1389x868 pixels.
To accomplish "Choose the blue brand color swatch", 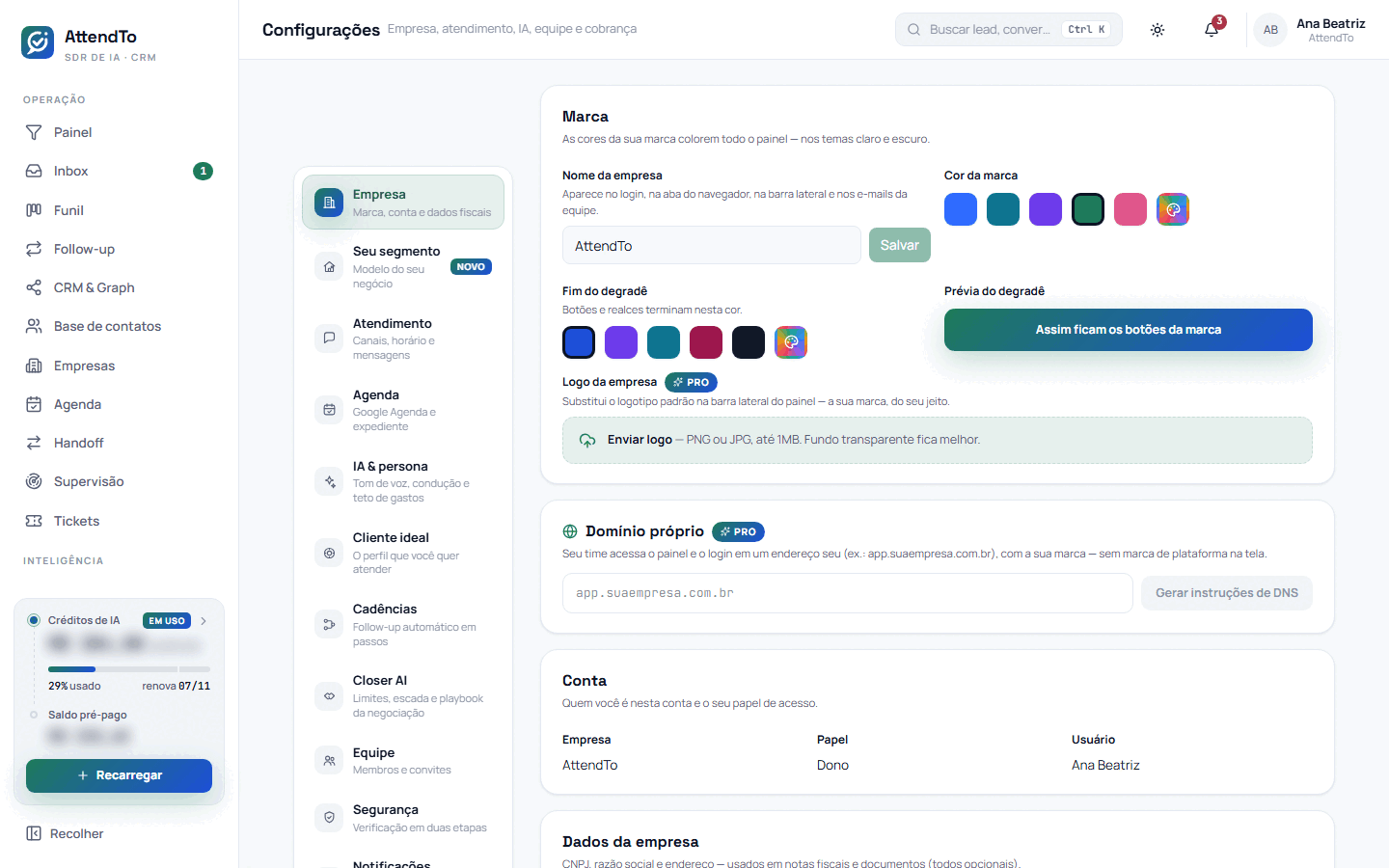I will point(961,209).
